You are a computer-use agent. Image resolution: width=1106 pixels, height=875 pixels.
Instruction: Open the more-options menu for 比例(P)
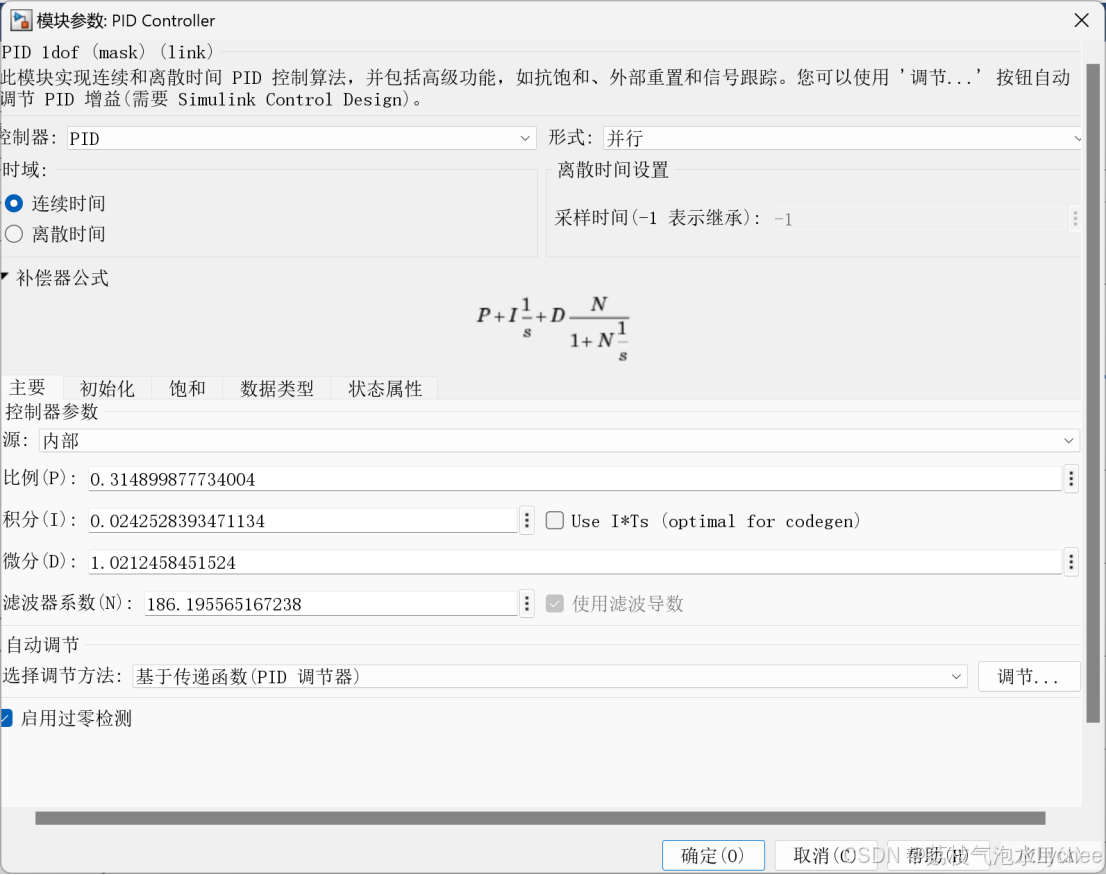(x=1071, y=479)
